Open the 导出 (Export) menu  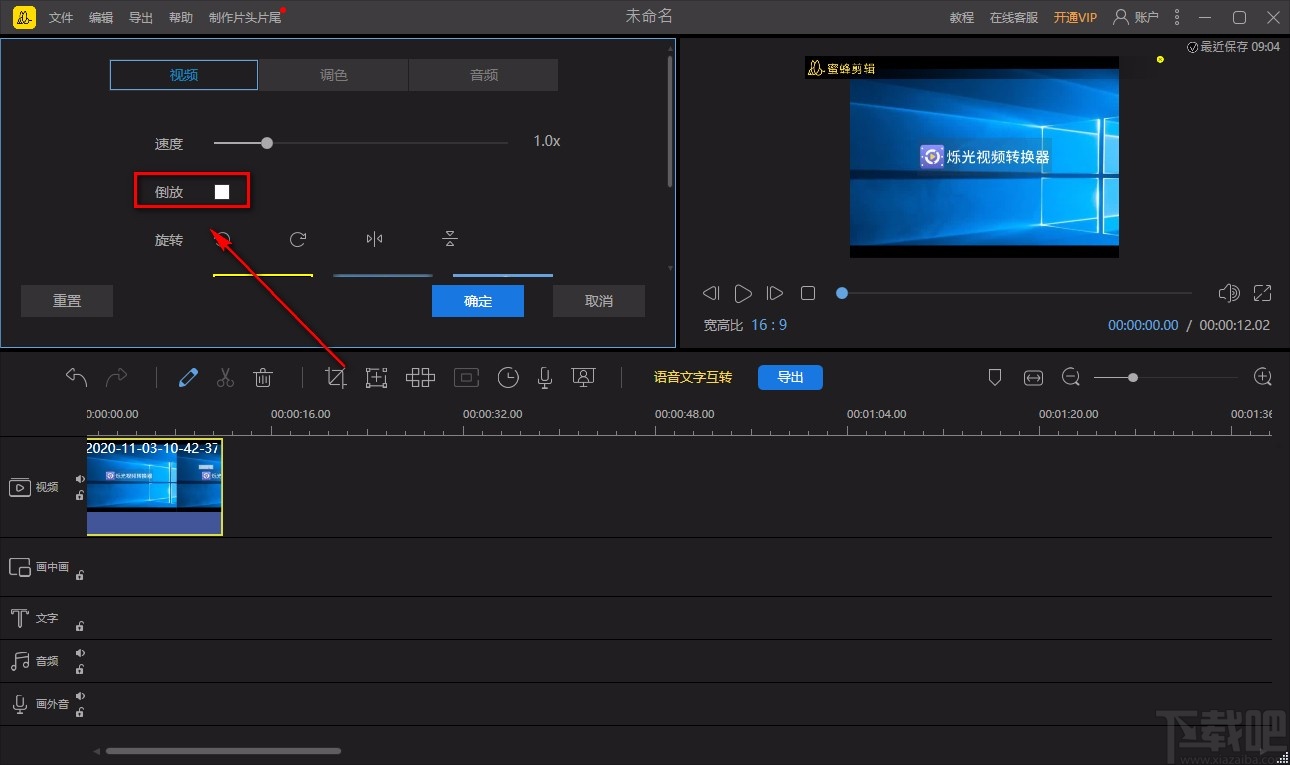pyautogui.click(x=141, y=18)
